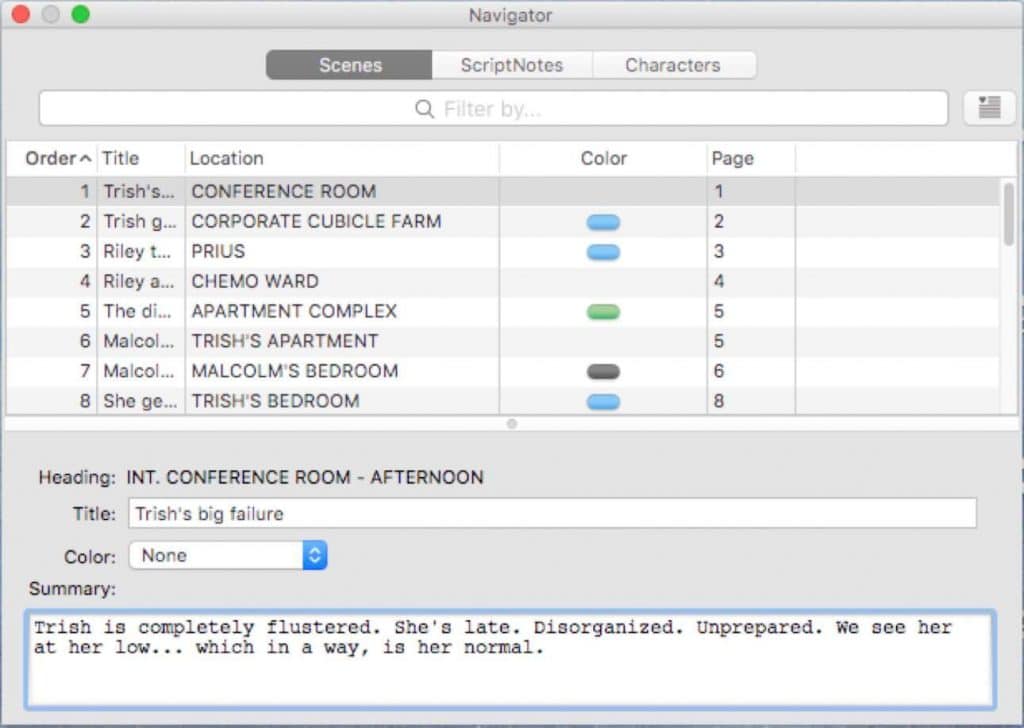Click the magnifying glass search icon
The height and width of the screenshot is (728, 1024).
pyautogui.click(x=424, y=108)
